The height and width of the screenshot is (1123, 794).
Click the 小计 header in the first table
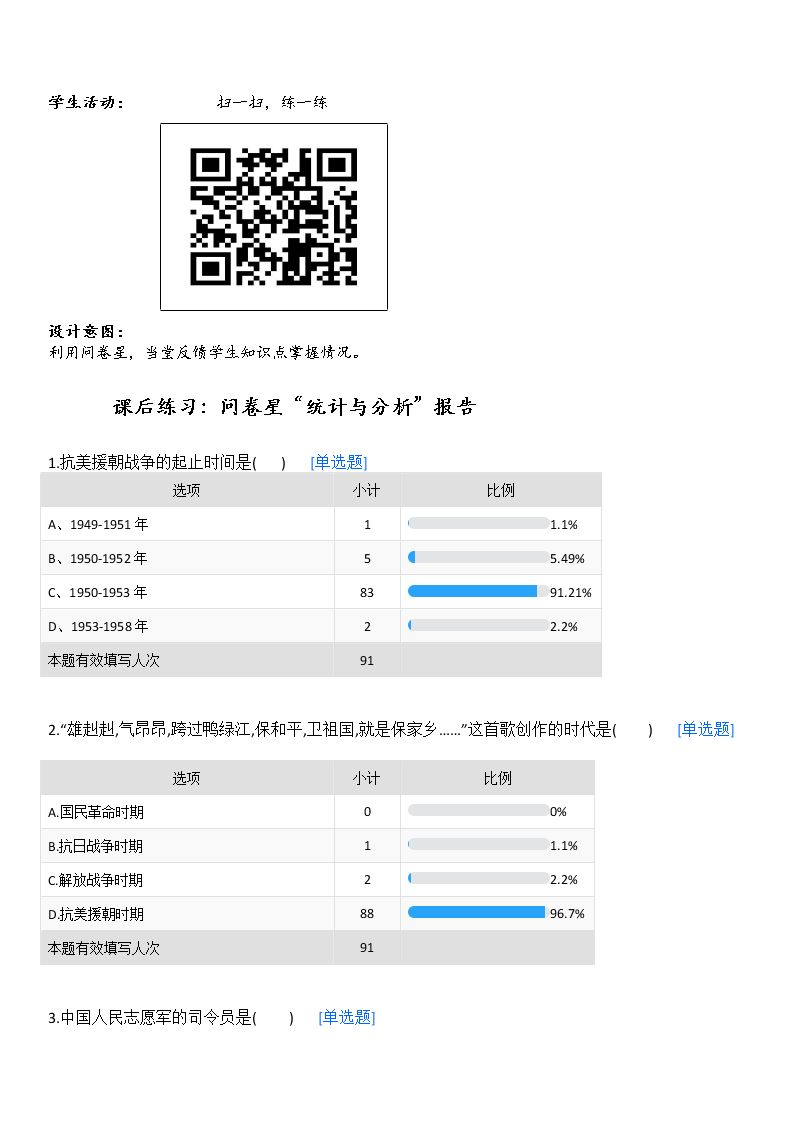367,491
